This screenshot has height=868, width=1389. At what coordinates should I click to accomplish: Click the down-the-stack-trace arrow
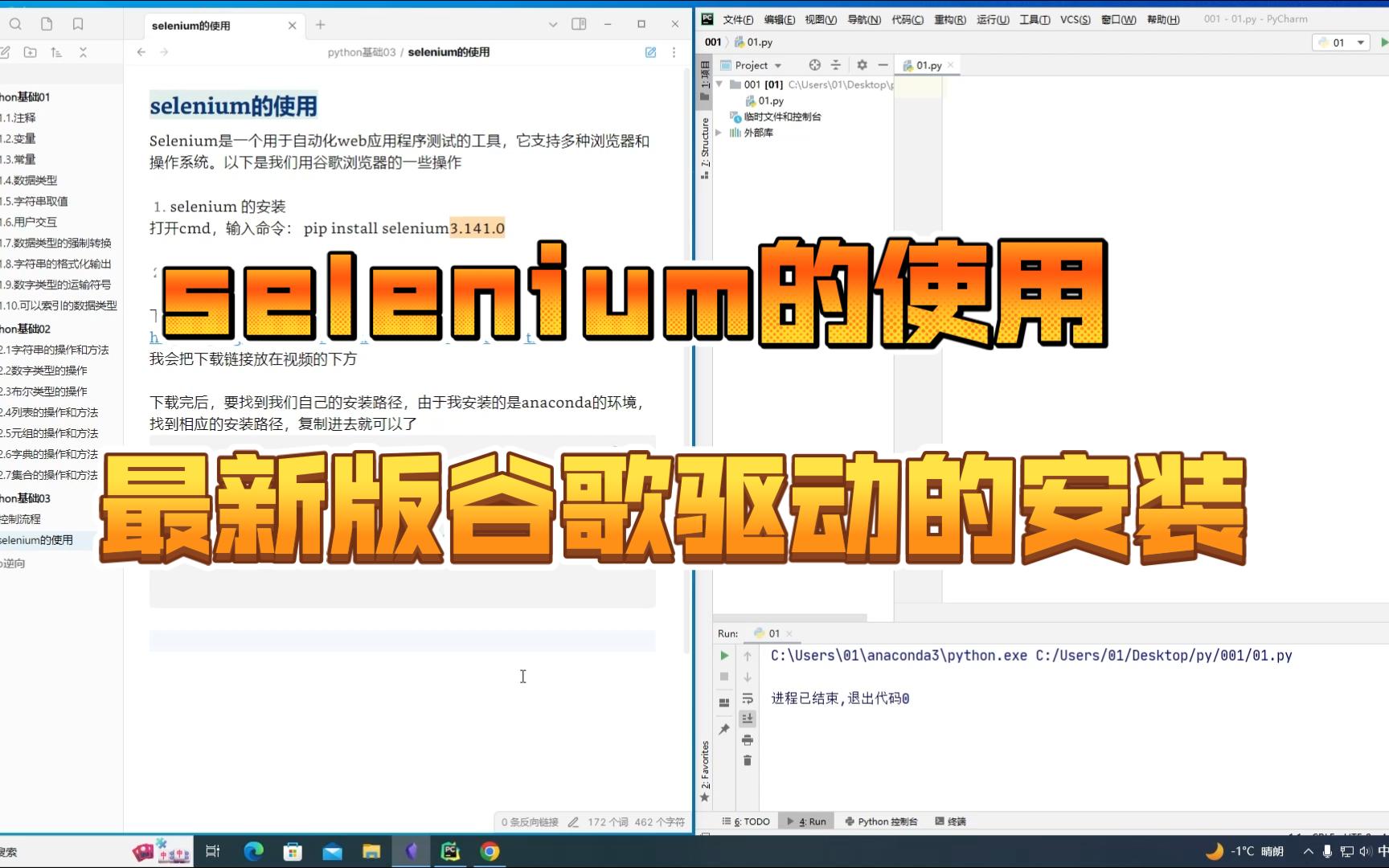pos(748,677)
